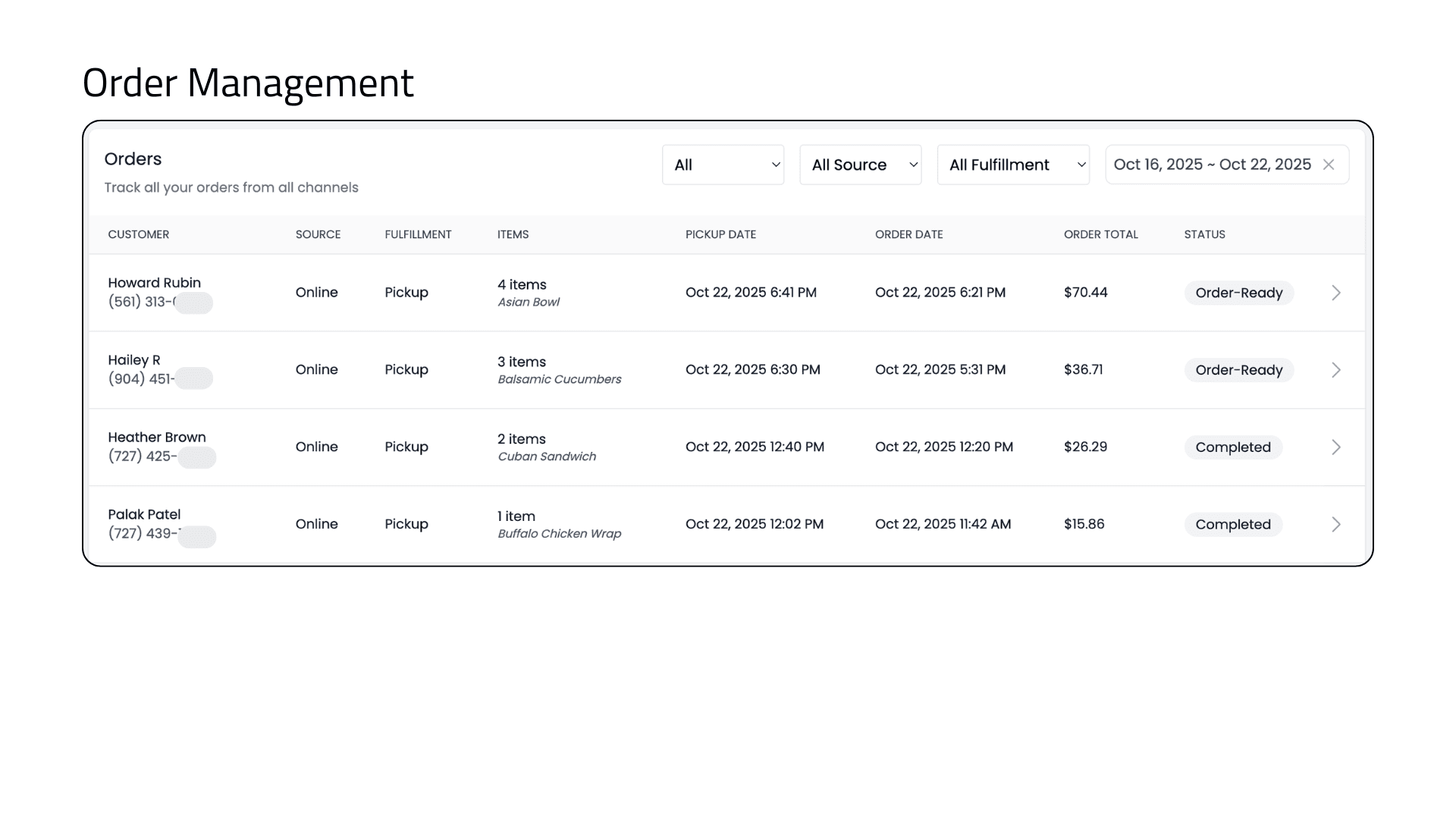Click the Order-Ready badge on Hailey R's row
This screenshot has width=1456, height=819.
1239,370
